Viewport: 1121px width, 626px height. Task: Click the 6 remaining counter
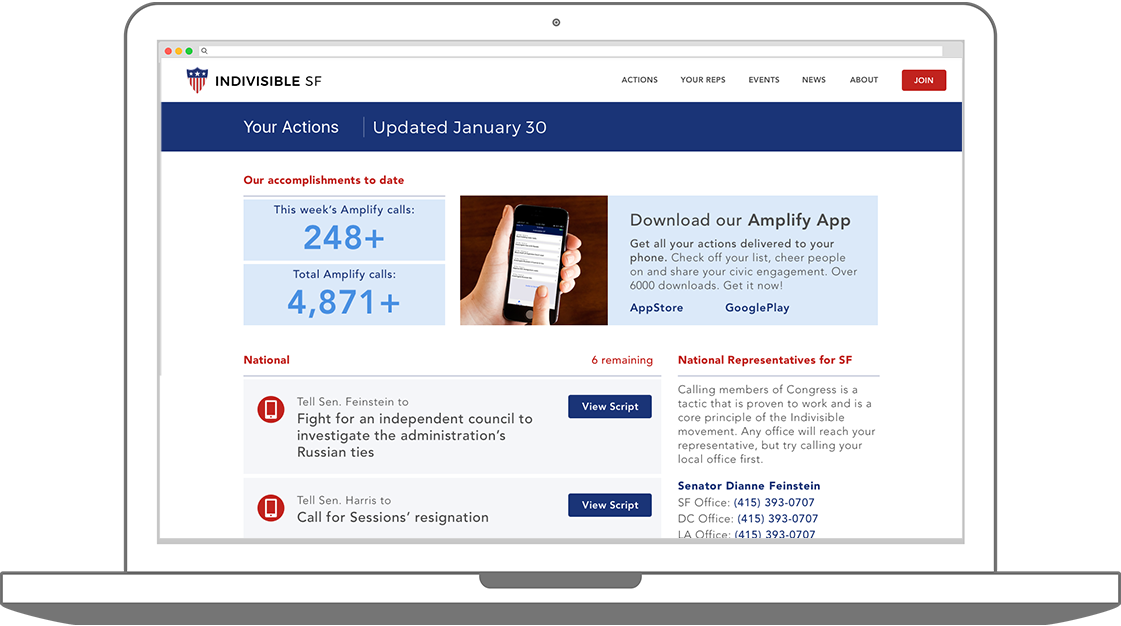(622, 360)
